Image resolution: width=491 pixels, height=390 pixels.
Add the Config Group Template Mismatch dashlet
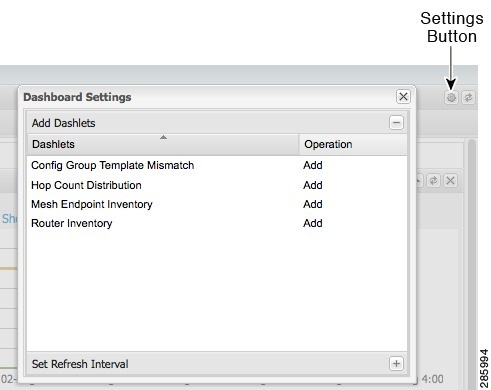[313, 165]
